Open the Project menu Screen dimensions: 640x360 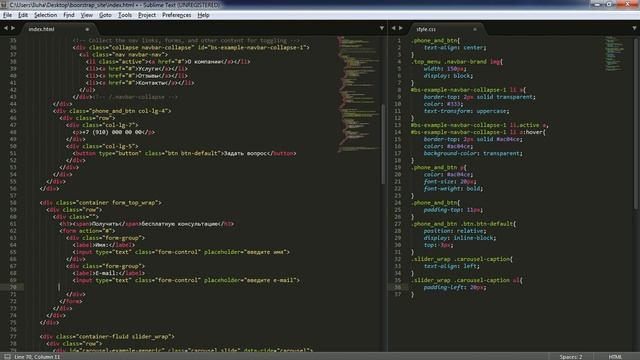click(x=147, y=15)
